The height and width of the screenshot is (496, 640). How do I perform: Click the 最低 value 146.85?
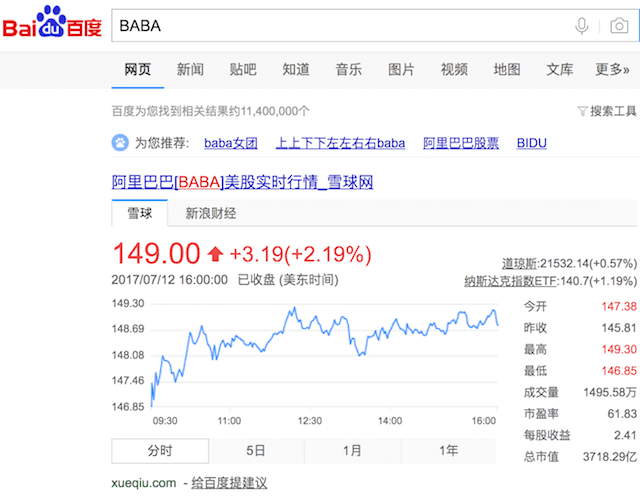619,371
